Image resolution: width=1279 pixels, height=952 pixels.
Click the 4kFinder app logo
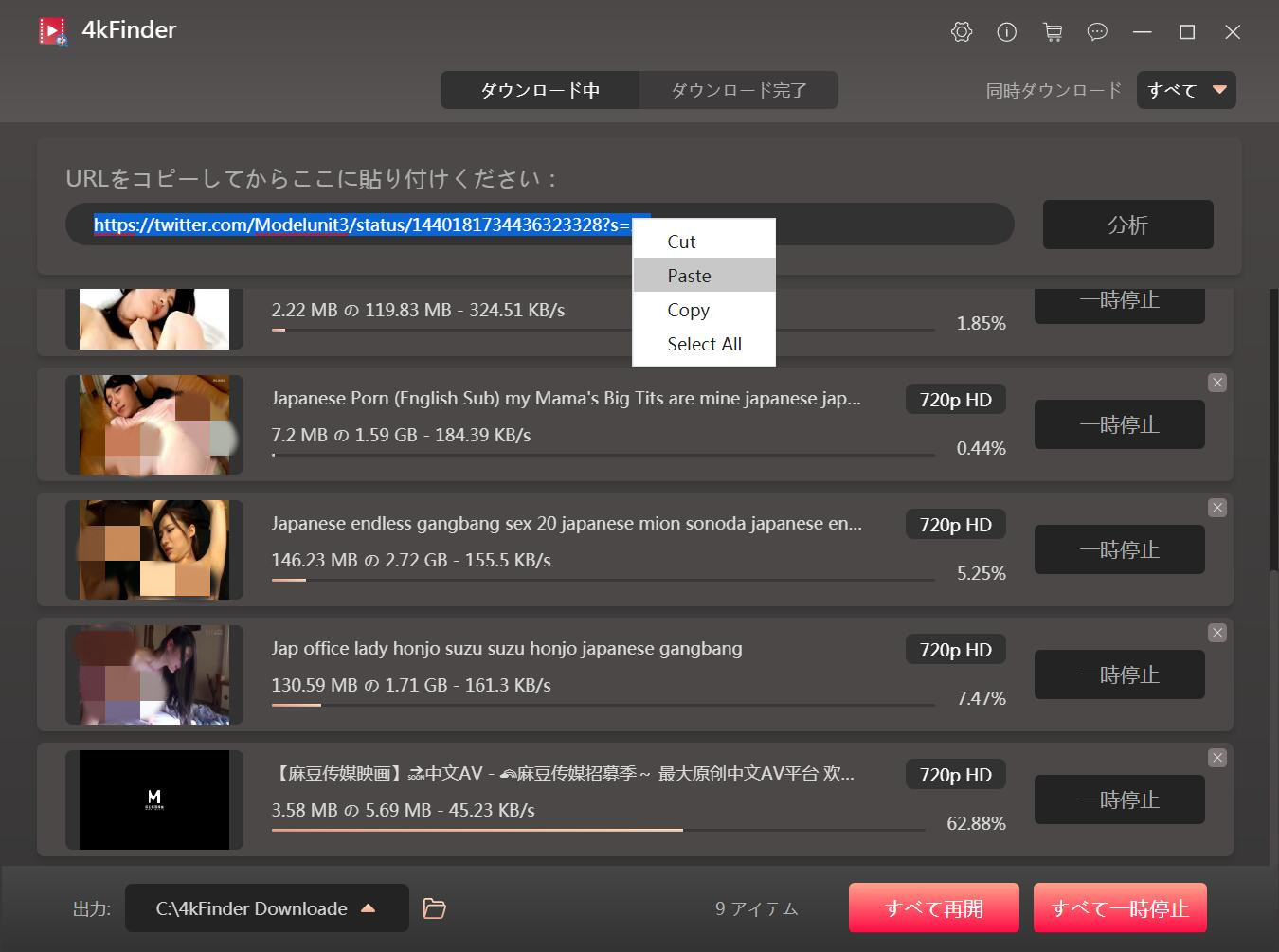click(x=53, y=31)
